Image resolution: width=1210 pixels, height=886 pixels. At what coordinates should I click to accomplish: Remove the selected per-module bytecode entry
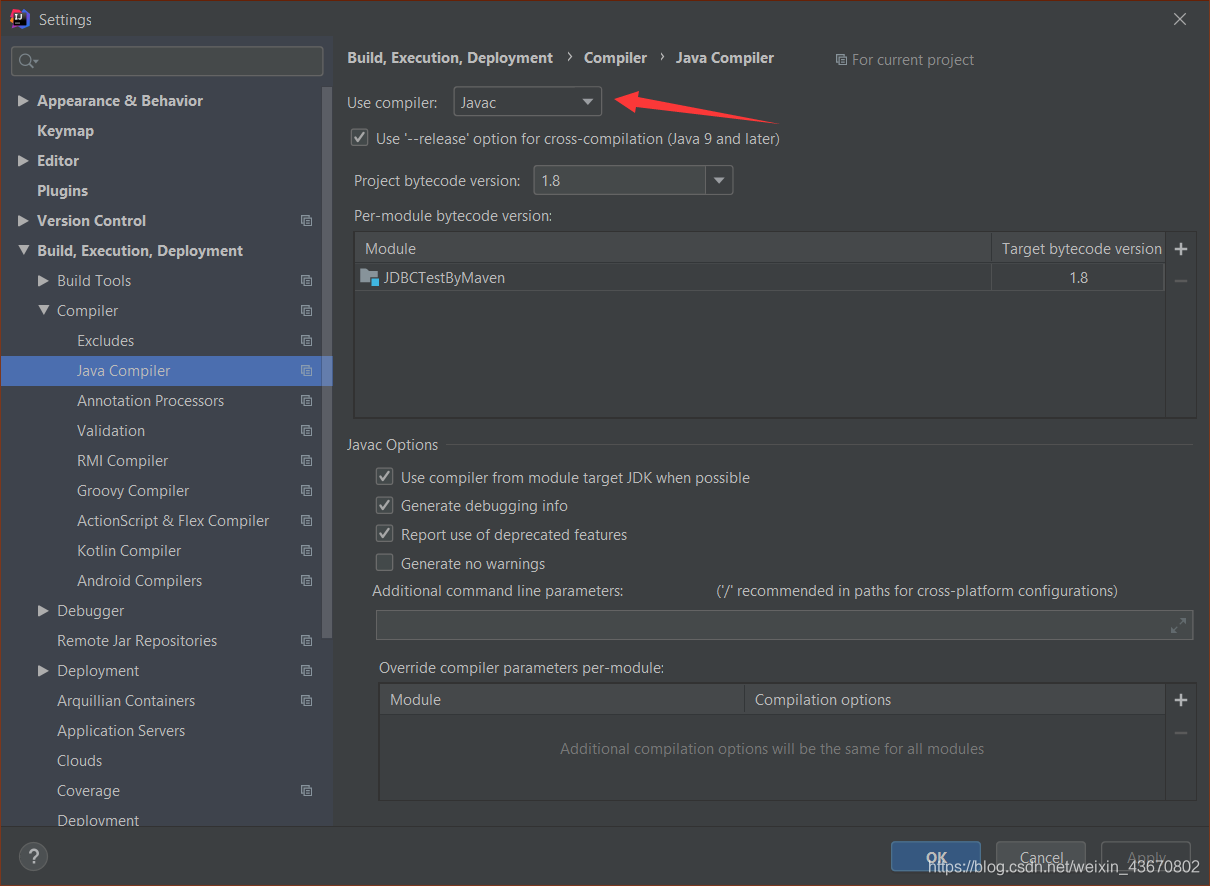tap(1180, 281)
